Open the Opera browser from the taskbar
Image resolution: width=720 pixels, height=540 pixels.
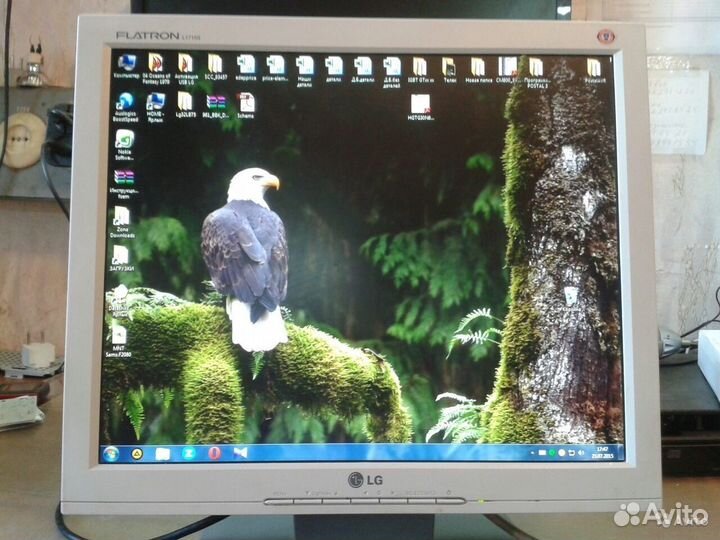point(214,453)
